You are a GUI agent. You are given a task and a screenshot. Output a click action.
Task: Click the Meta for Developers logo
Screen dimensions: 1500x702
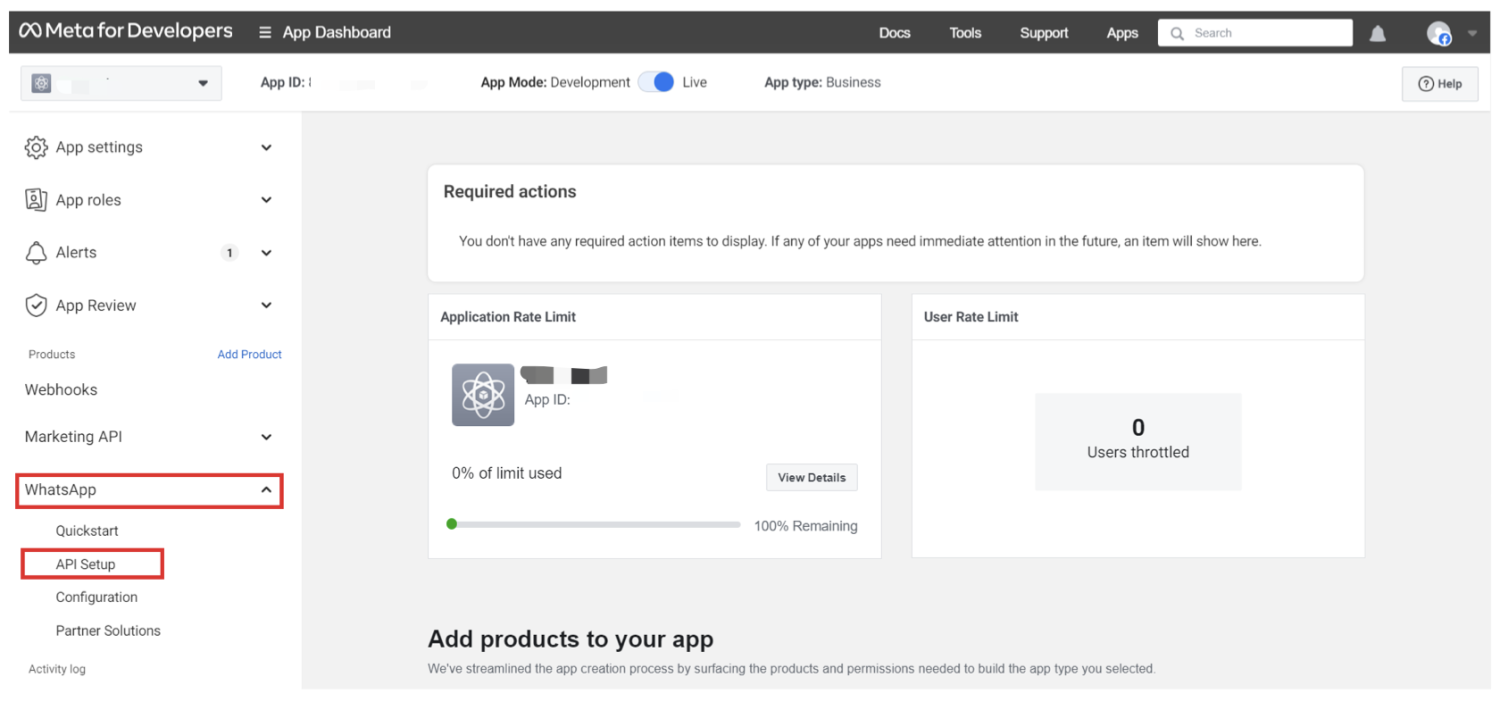point(126,32)
